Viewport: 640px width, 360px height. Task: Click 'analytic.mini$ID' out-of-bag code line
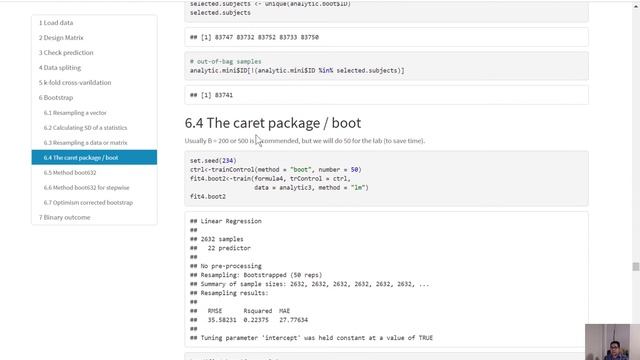click(297, 71)
